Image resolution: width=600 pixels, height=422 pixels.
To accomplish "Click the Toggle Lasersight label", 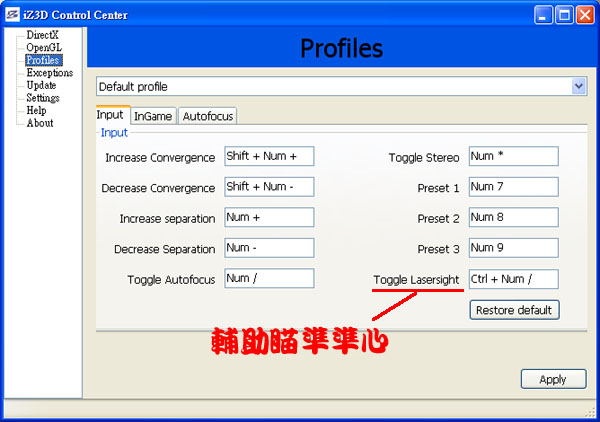I will tap(416, 280).
